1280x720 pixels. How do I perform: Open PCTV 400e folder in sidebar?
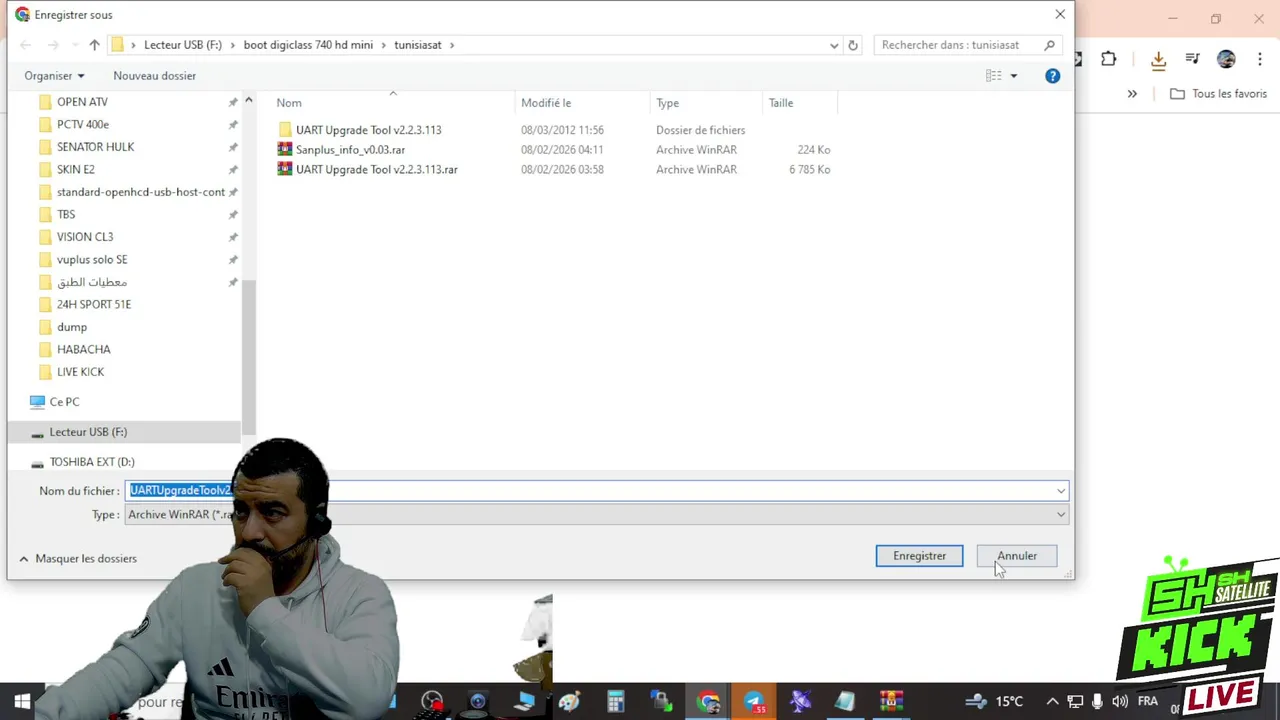[x=83, y=125]
